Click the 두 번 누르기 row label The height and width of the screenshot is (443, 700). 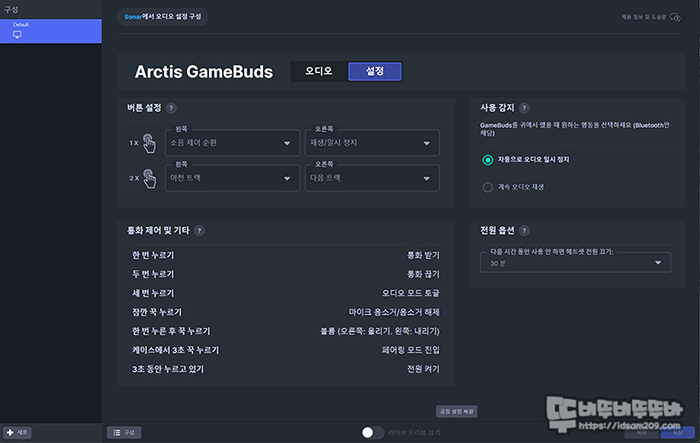pos(153,274)
